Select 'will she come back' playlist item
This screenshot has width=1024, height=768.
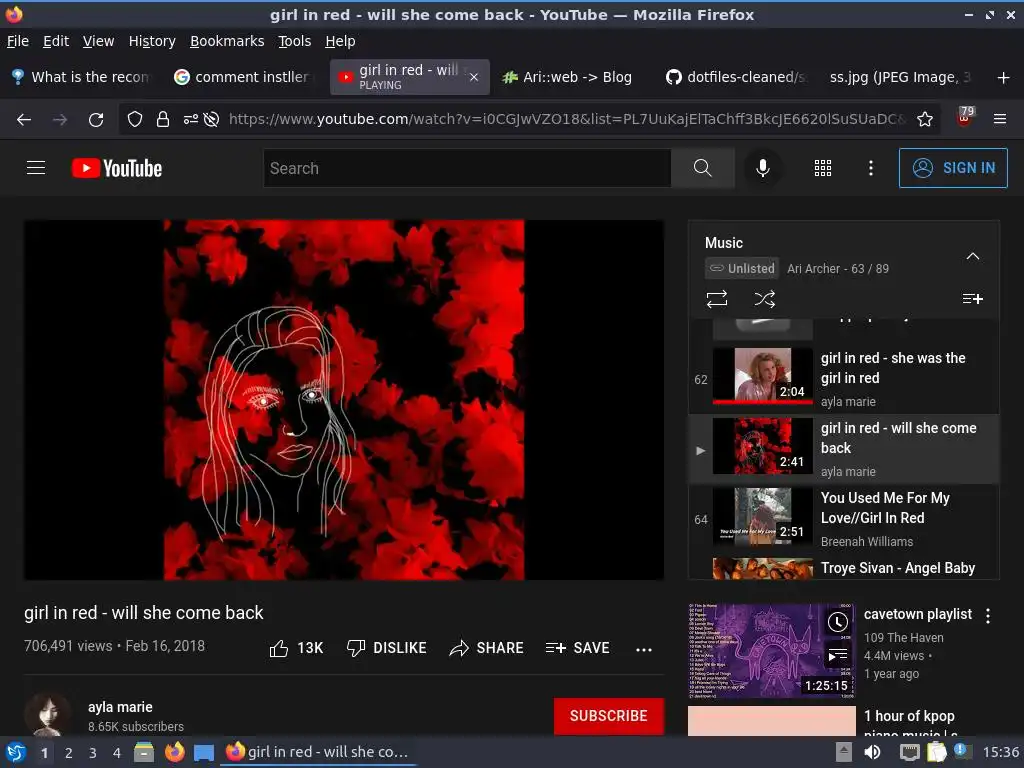tap(844, 449)
